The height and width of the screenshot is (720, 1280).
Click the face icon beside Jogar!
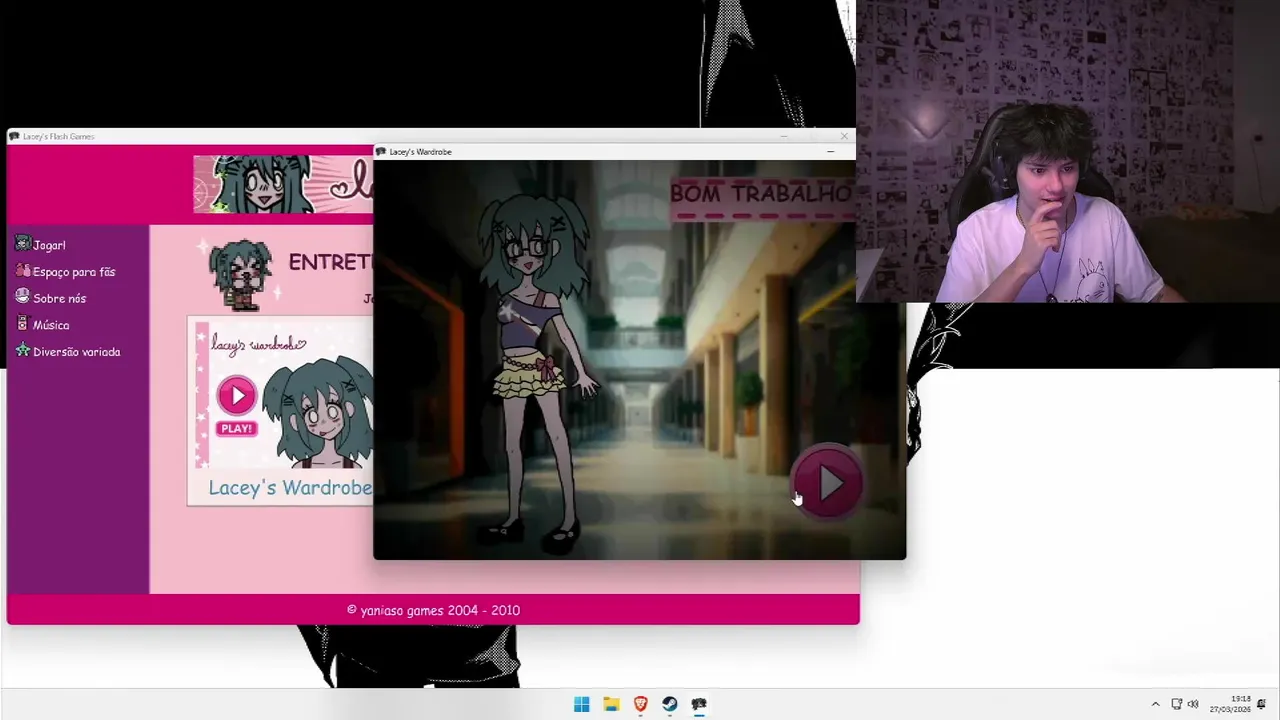[x=23, y=243]
